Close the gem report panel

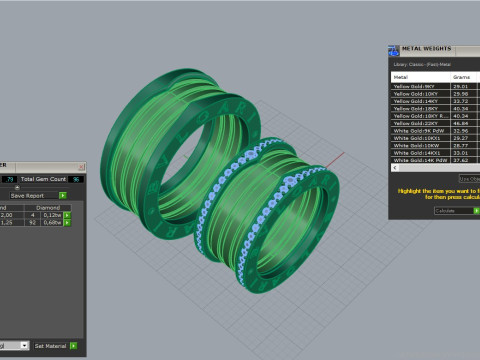coord(81,167)
